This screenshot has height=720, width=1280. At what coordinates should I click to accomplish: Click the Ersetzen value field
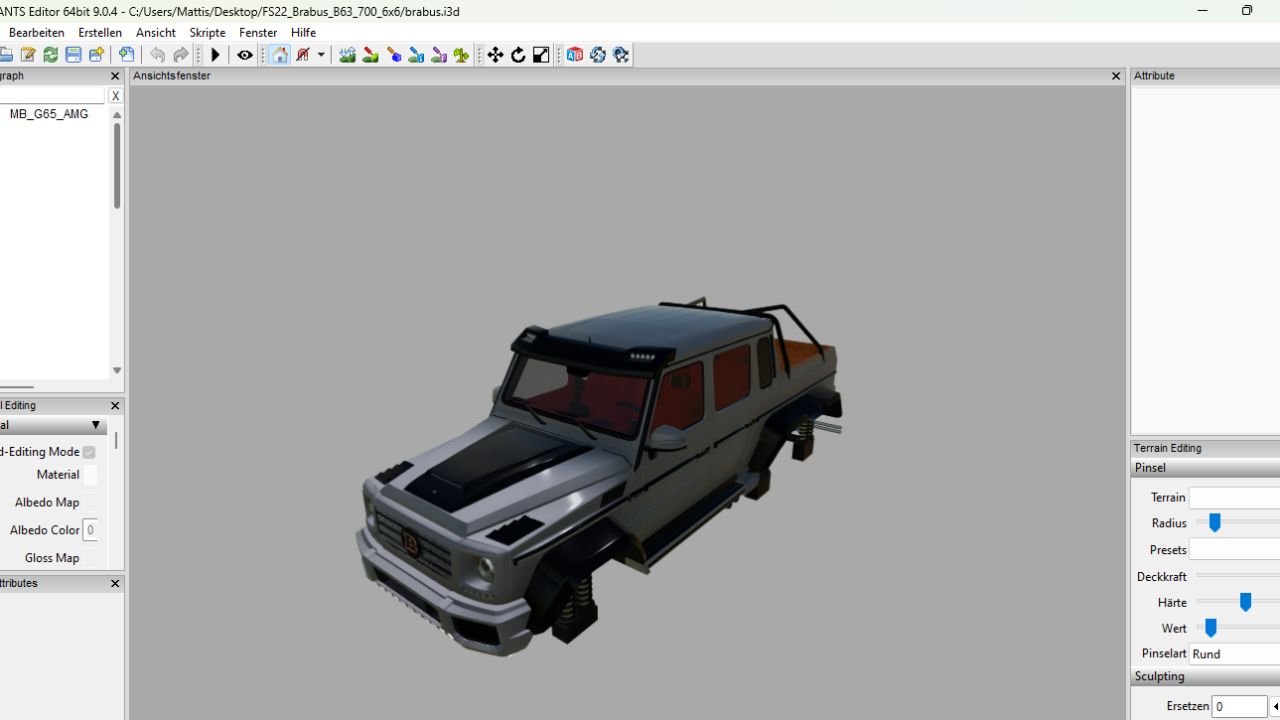click(1239, 706)
